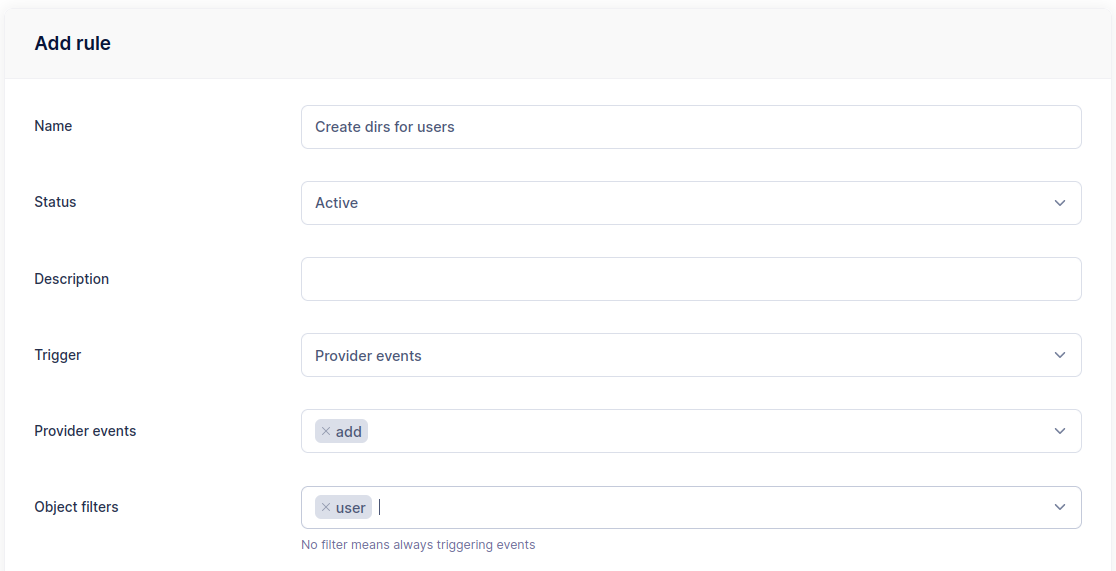The image size is (1116, 571).
Task: Click the 'Trigger' field label
Action: pos(58,355)
